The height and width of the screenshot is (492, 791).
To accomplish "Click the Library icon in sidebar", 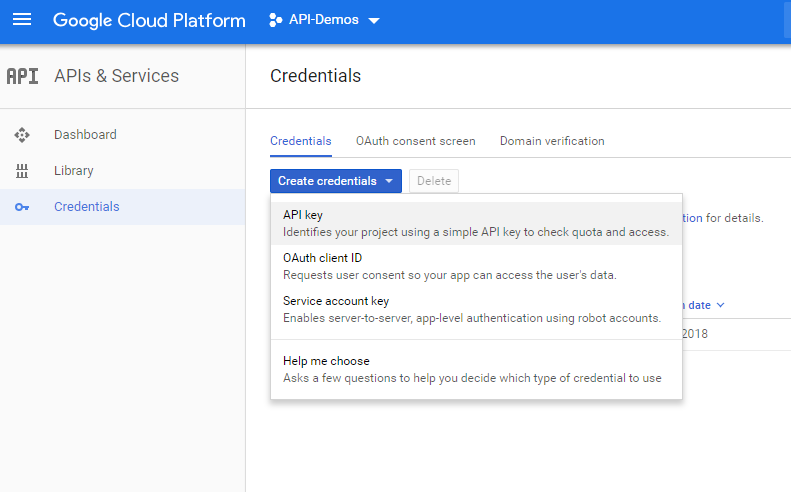I will point(22,171).
